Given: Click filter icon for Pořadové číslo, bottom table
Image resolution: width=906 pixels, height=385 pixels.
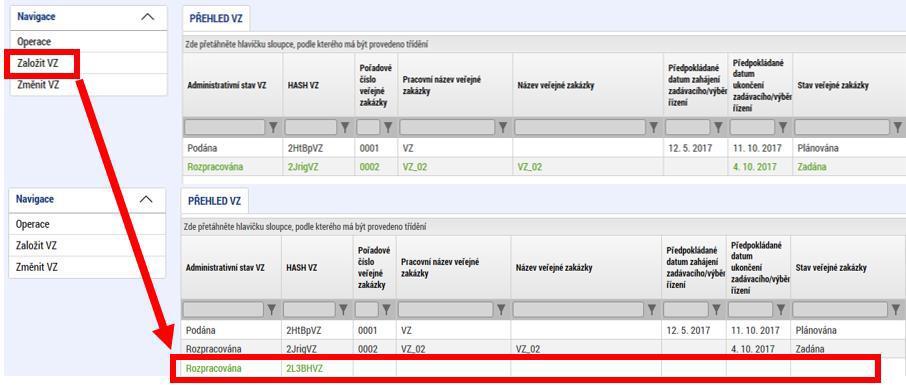Looking at the screenshot, I should [x=387, y=310].
